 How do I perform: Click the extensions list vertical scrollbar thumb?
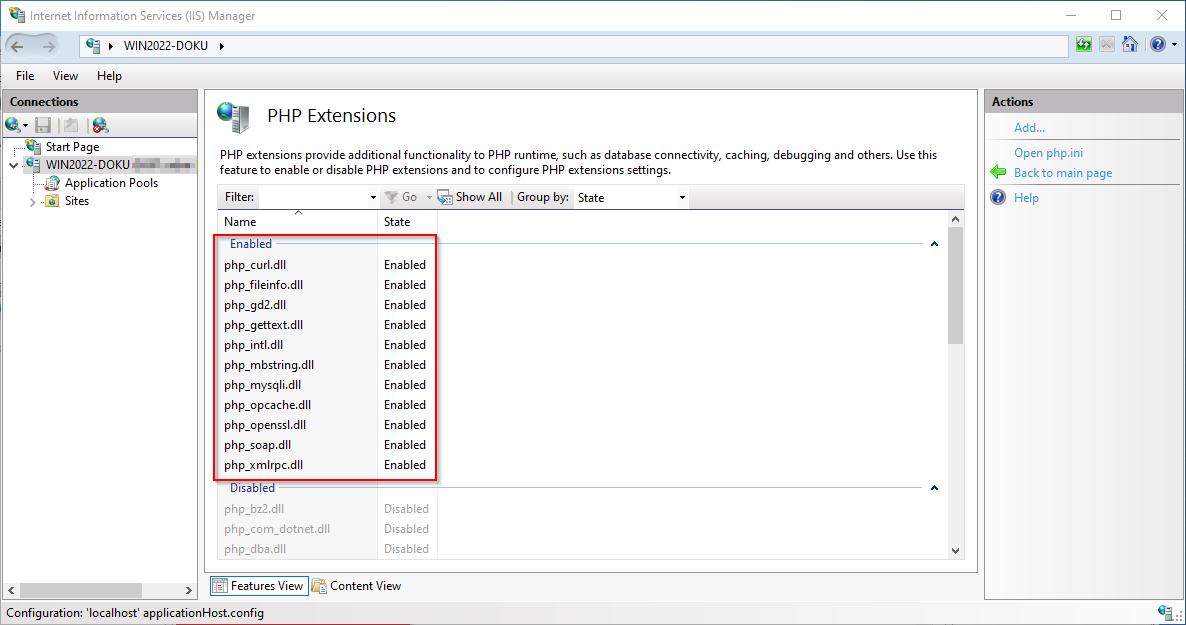955,286
